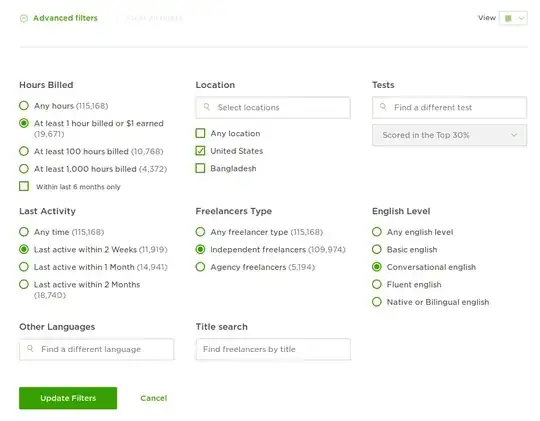Viewport: 540px width, 421px height.
Task: Select Native or Bilingual english
Action: [377, 302]
